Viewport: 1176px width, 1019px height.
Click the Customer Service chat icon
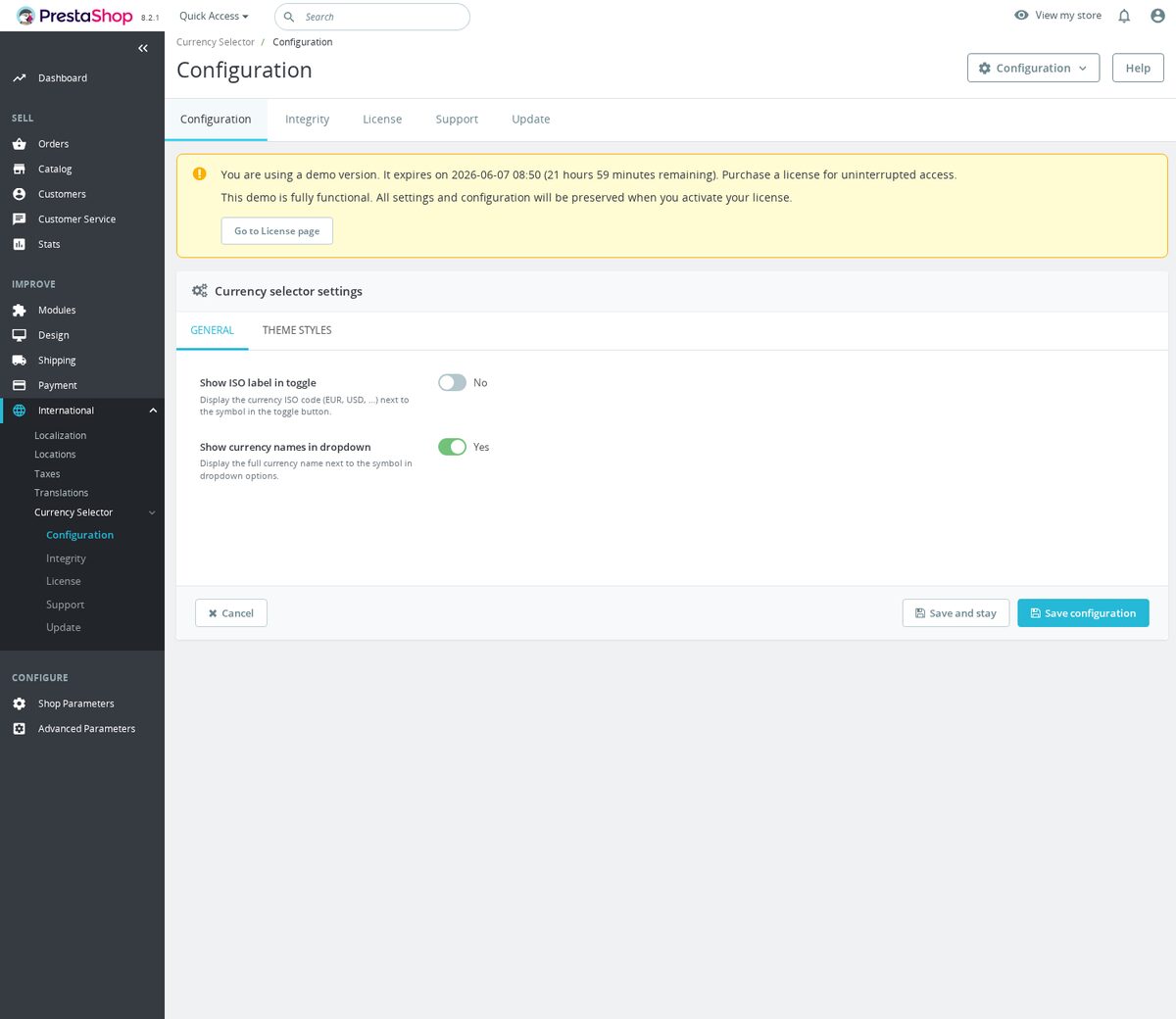click(x=19, y=219)
